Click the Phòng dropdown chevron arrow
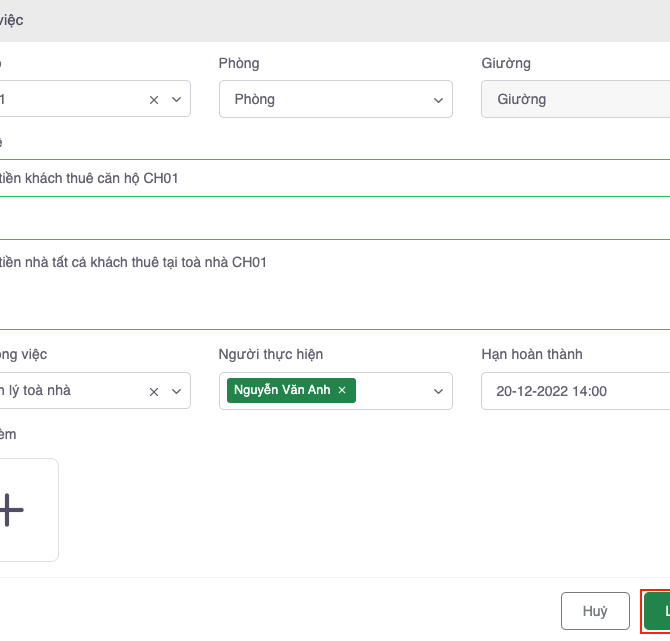670x641 pixels. [x=438, y=100]
